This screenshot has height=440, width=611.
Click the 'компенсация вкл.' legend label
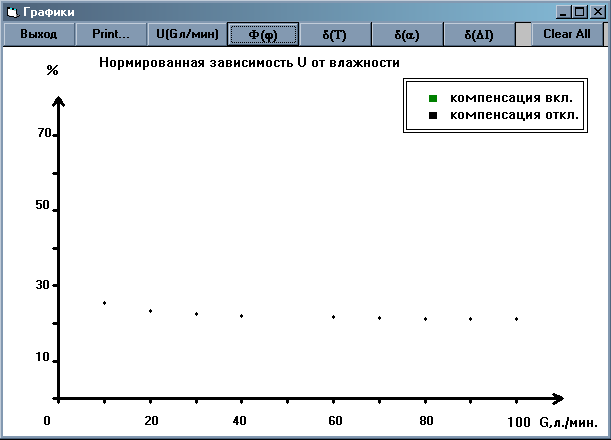(x=511, y=98)
